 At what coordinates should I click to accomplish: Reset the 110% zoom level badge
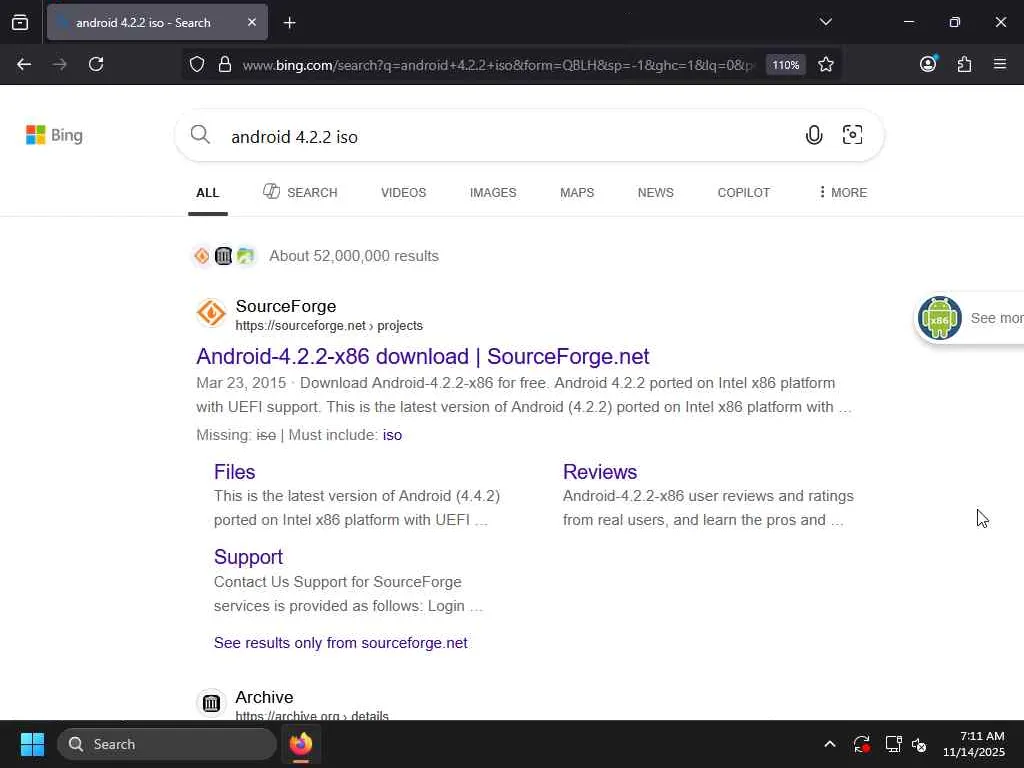[x=785, y=65]
